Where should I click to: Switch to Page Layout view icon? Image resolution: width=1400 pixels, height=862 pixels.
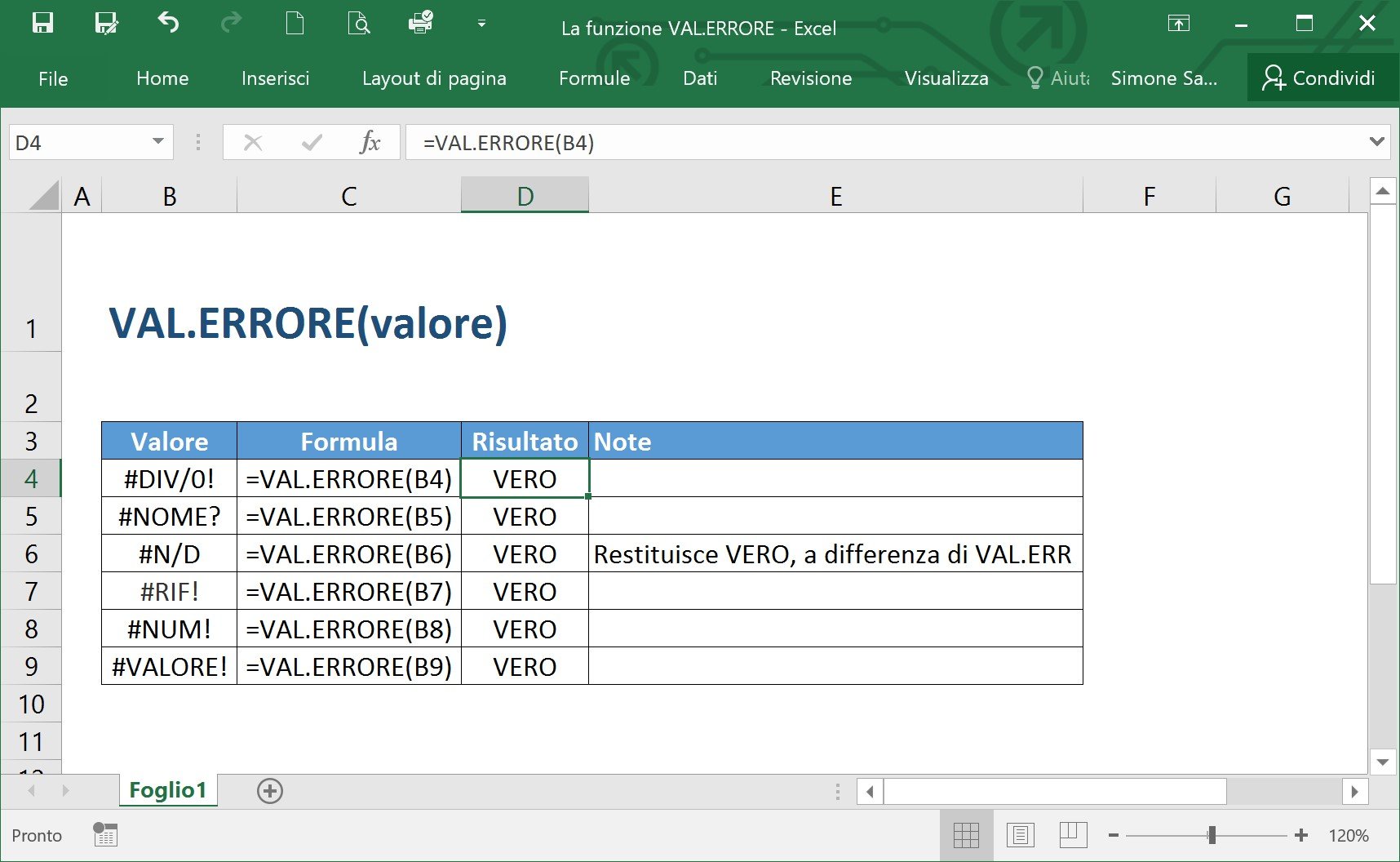[1020, 835]
